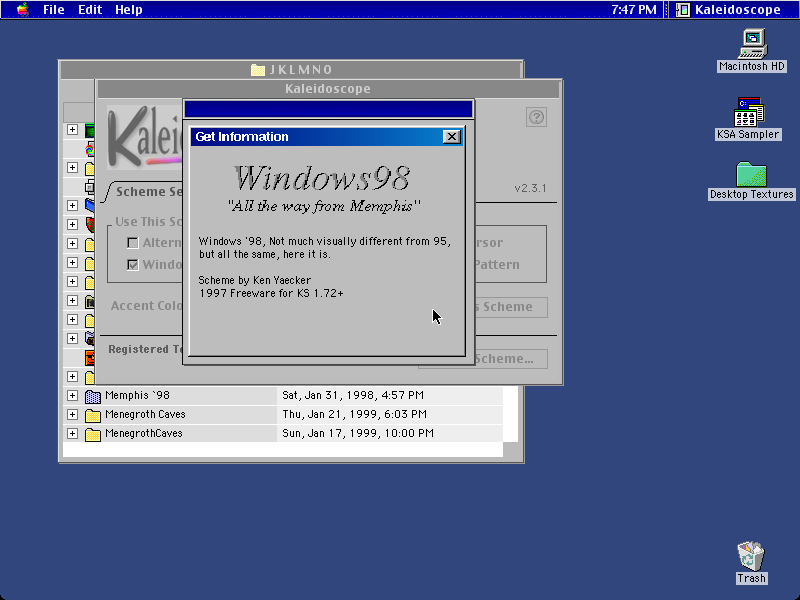
Task: Close the Get Information dialog
Action: click(x=452, y=137)
